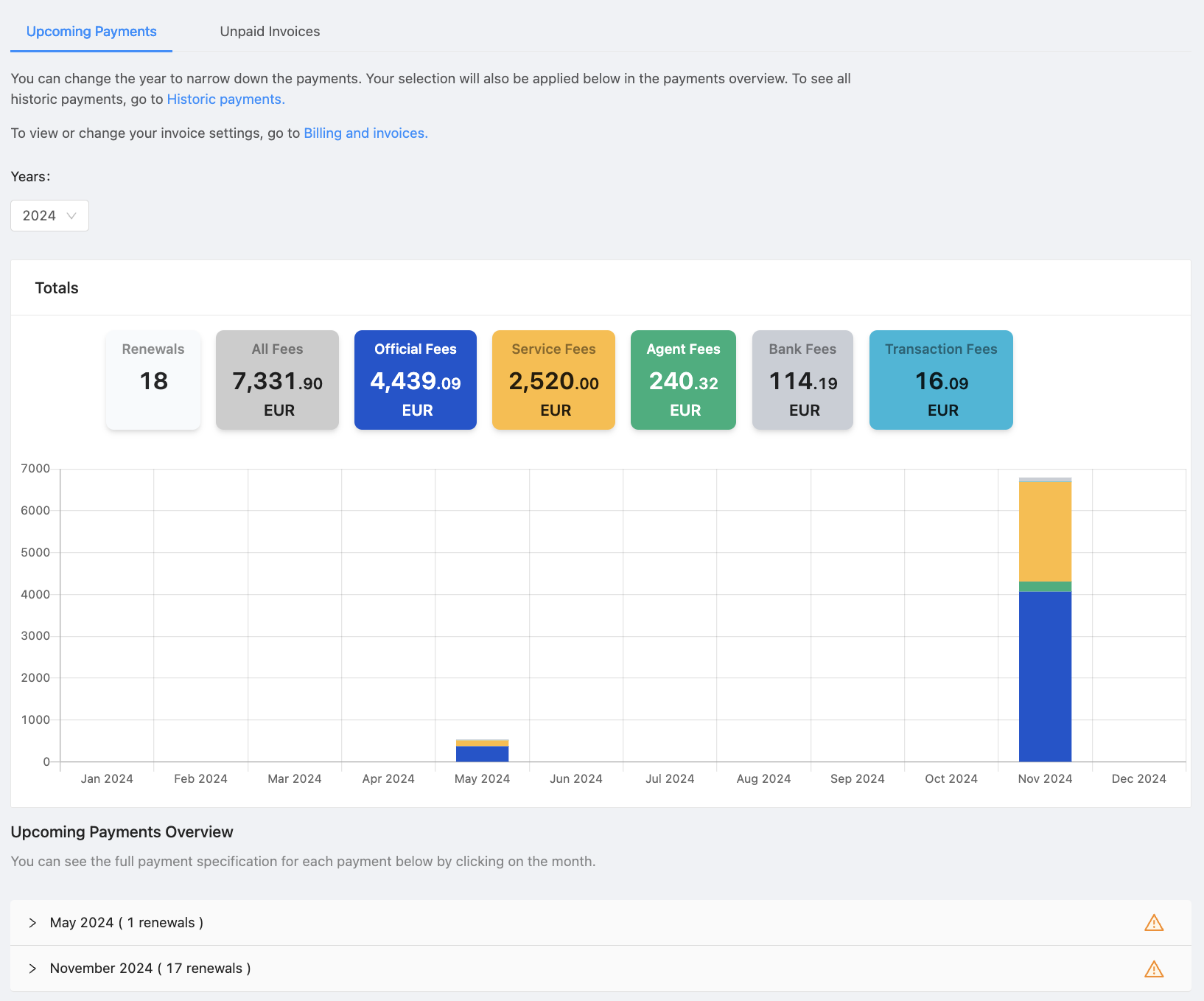Switch to the Unpaid Invoices tab
This screenshot has height=1001, width=1204.
click(x=270, y=31)
